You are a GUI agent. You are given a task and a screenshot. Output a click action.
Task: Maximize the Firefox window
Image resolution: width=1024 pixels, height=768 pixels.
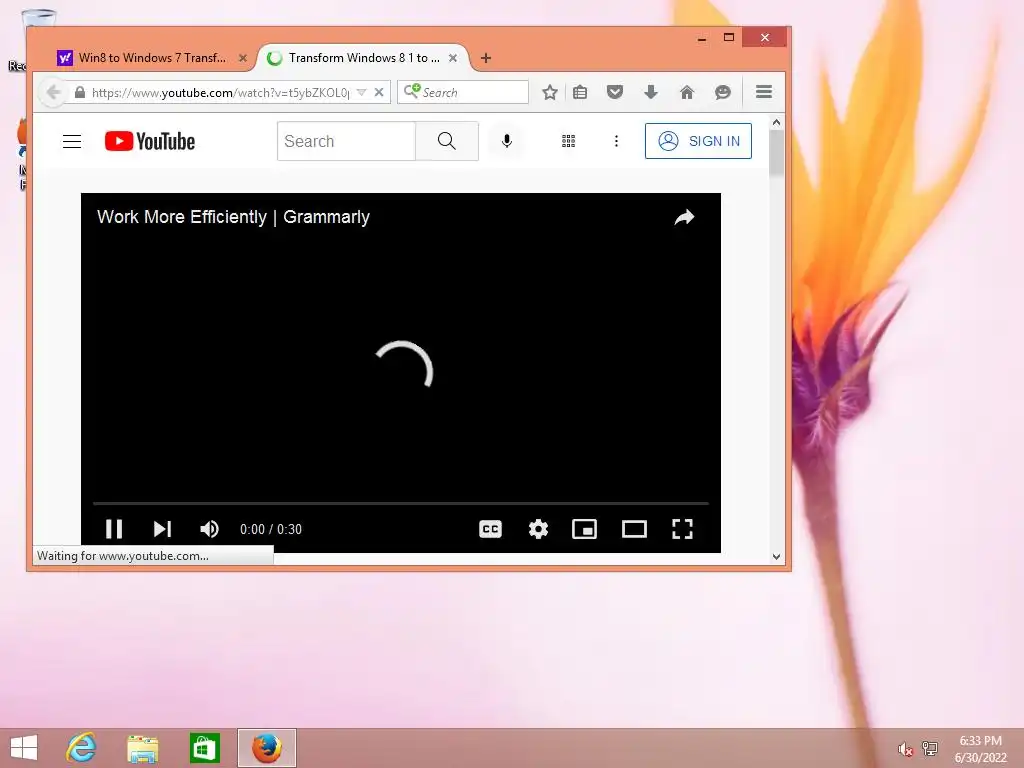(729, 37)
